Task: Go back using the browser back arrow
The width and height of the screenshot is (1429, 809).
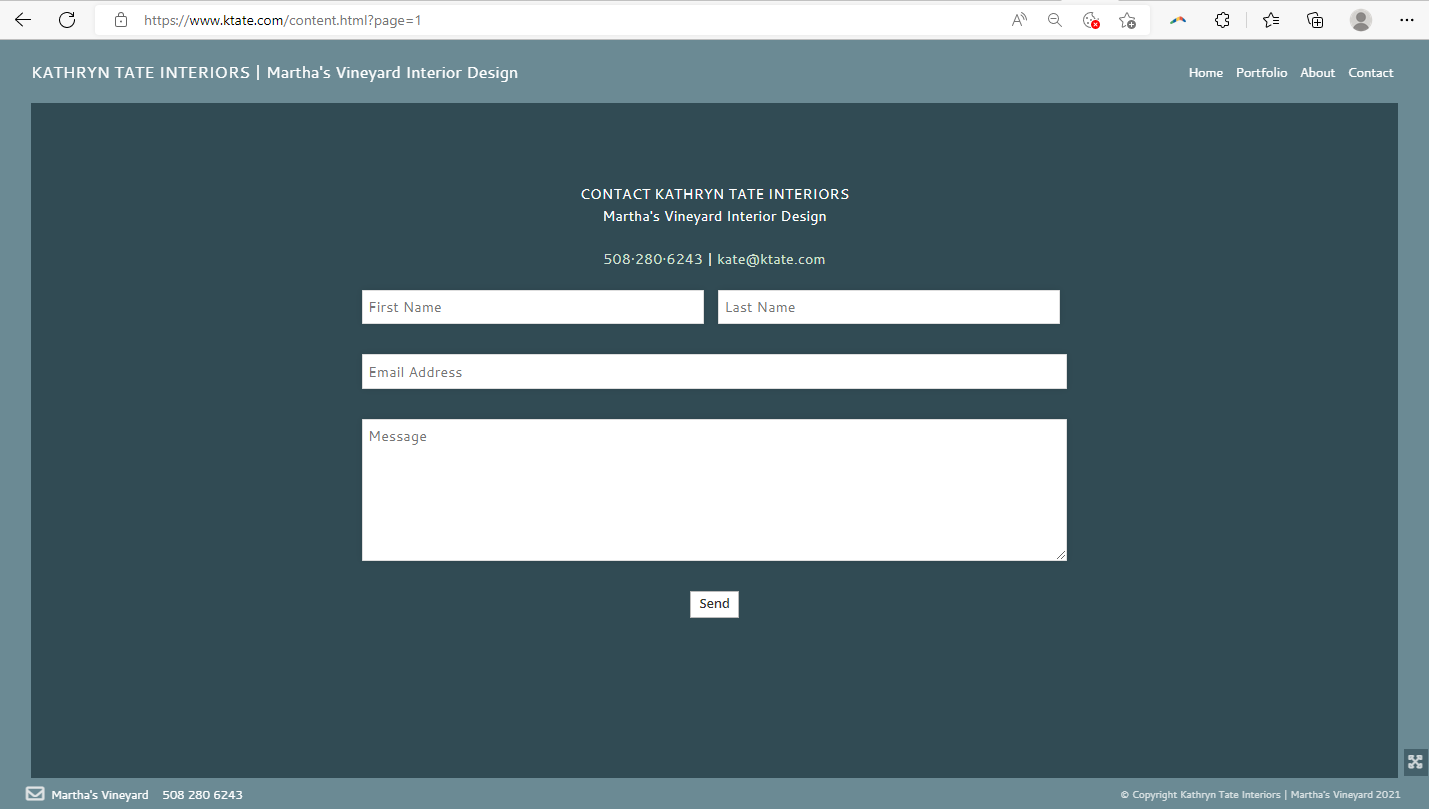Action: click(23, 20)
